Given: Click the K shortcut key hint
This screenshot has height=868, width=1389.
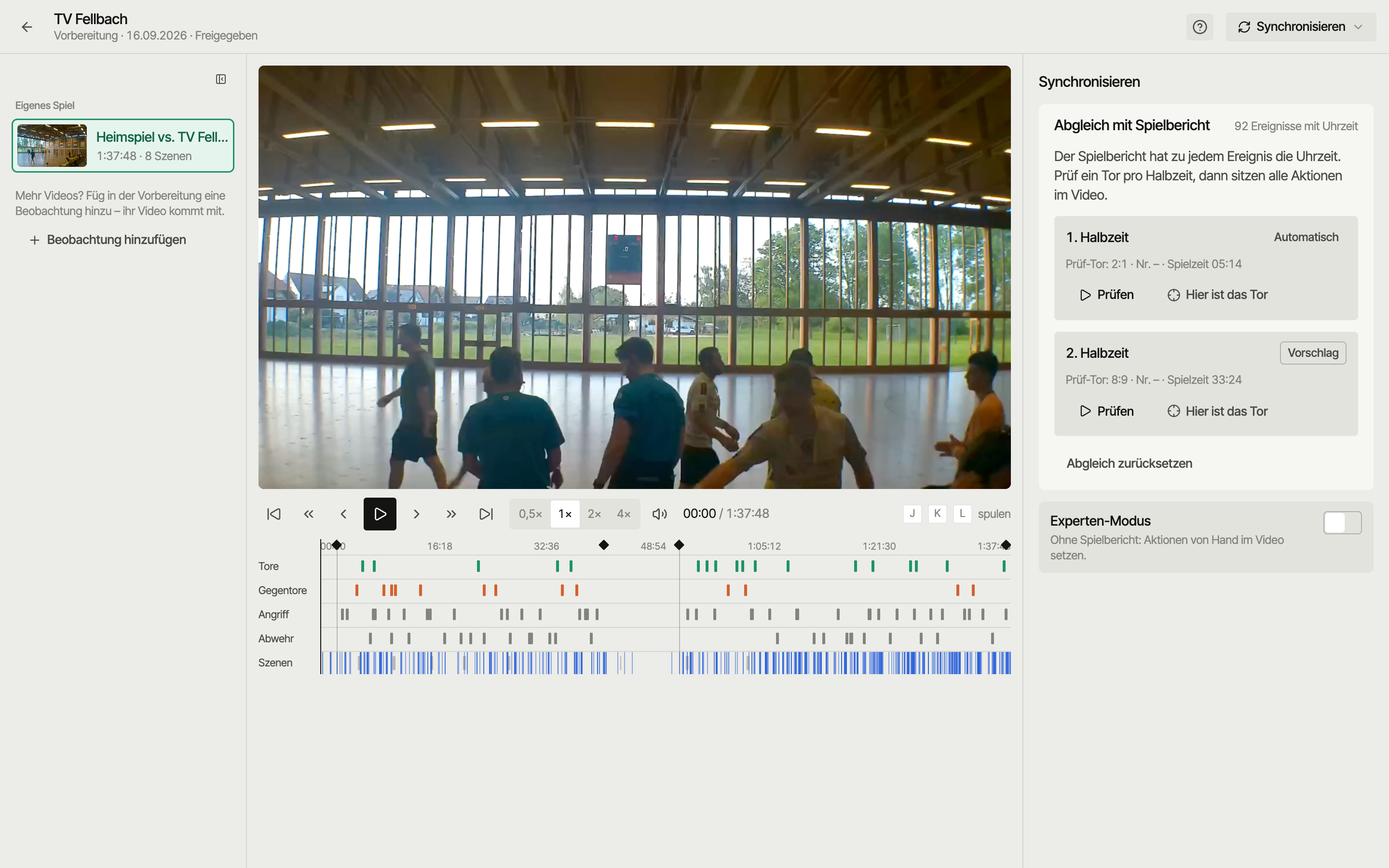Looking at the screenshot, I should click(x=937, y=513).
